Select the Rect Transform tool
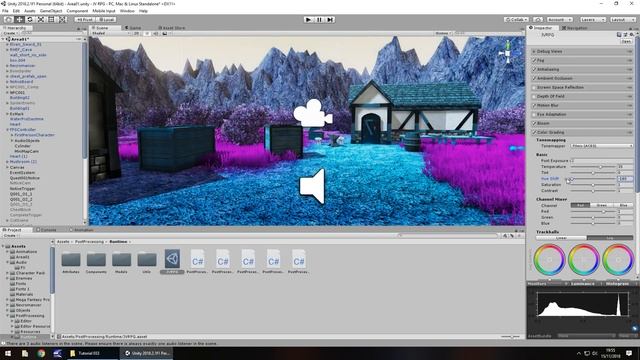This screenshot has height=360, width=640. pyautogui.click(x=51, y=19)
